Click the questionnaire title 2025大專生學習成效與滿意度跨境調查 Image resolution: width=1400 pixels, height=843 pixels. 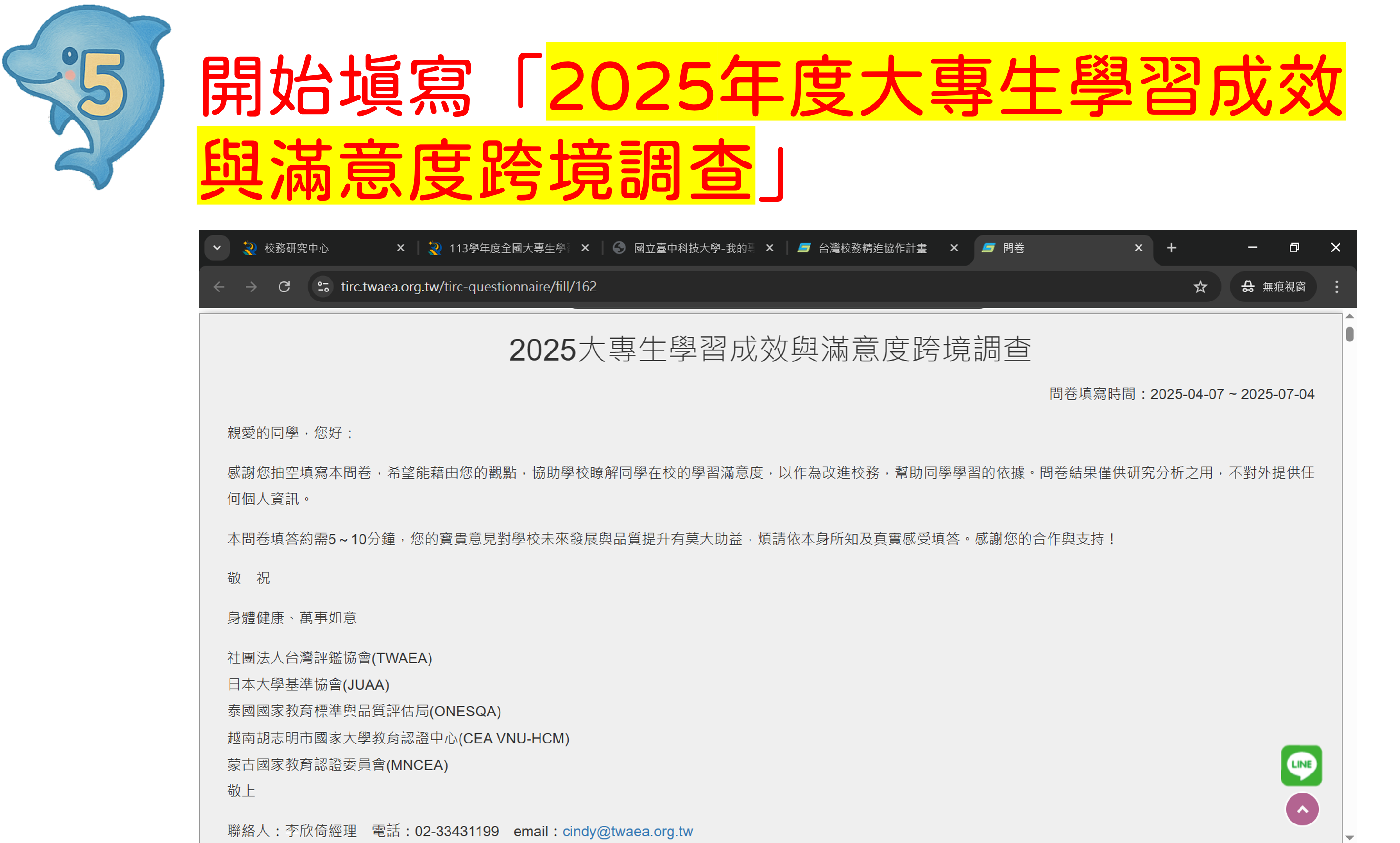tap(770, 349)
